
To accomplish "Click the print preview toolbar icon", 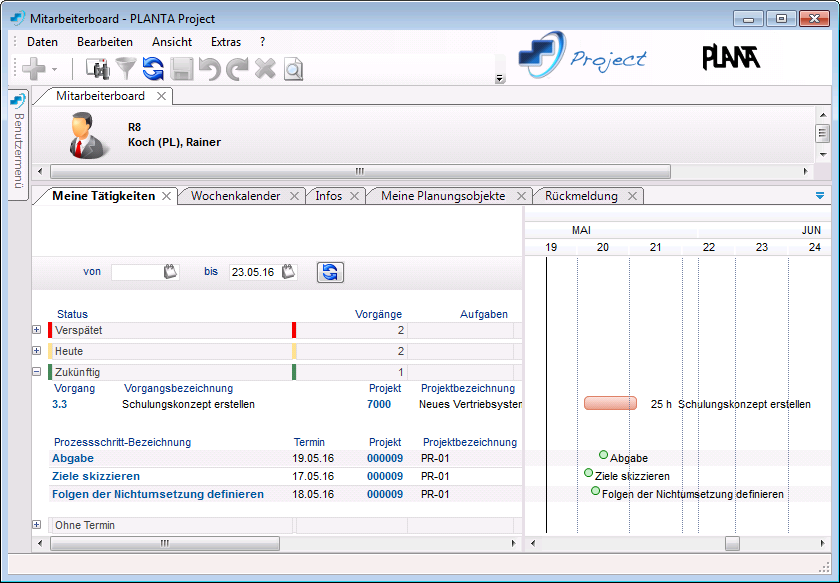I will coord(292,68).
